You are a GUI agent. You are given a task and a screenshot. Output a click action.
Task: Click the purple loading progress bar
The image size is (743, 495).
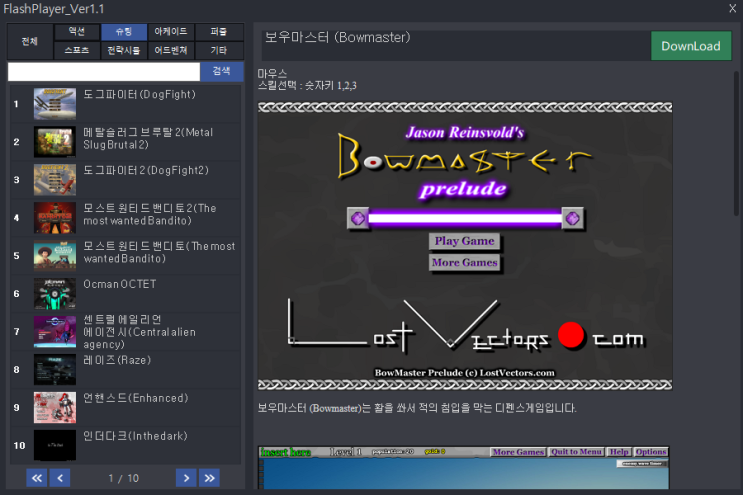tap(465, 218)
